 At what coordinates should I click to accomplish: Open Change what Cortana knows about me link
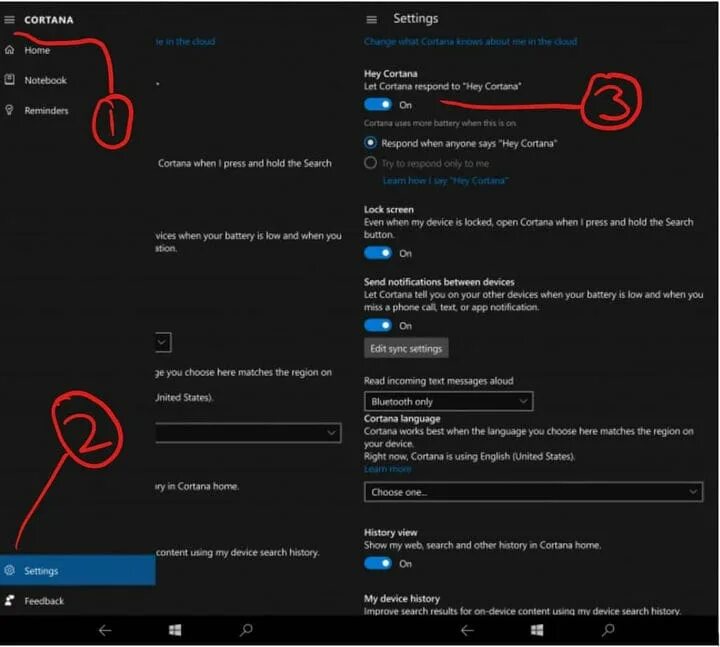click(471, 41)
